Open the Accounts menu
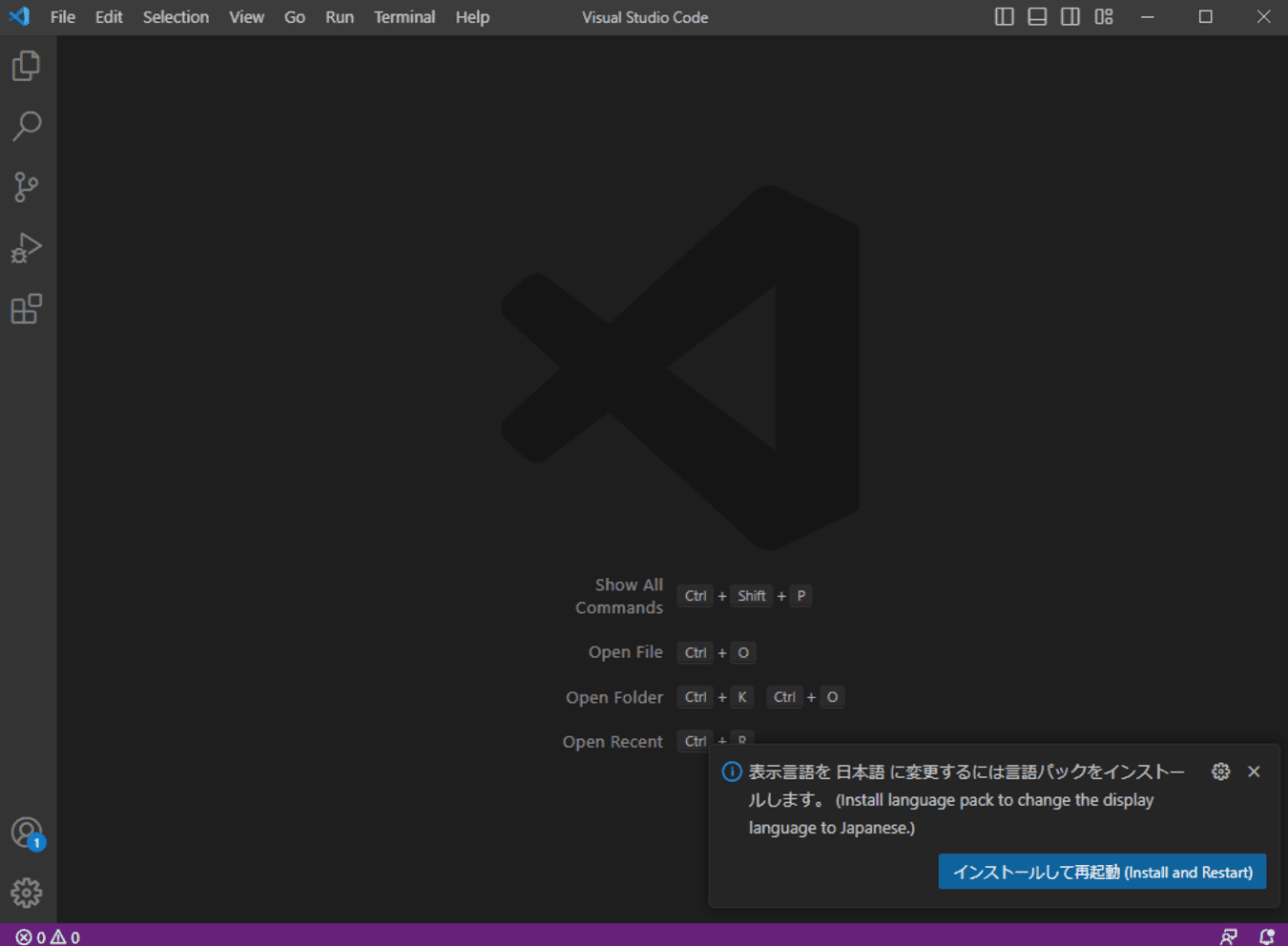 pos(27,833)
